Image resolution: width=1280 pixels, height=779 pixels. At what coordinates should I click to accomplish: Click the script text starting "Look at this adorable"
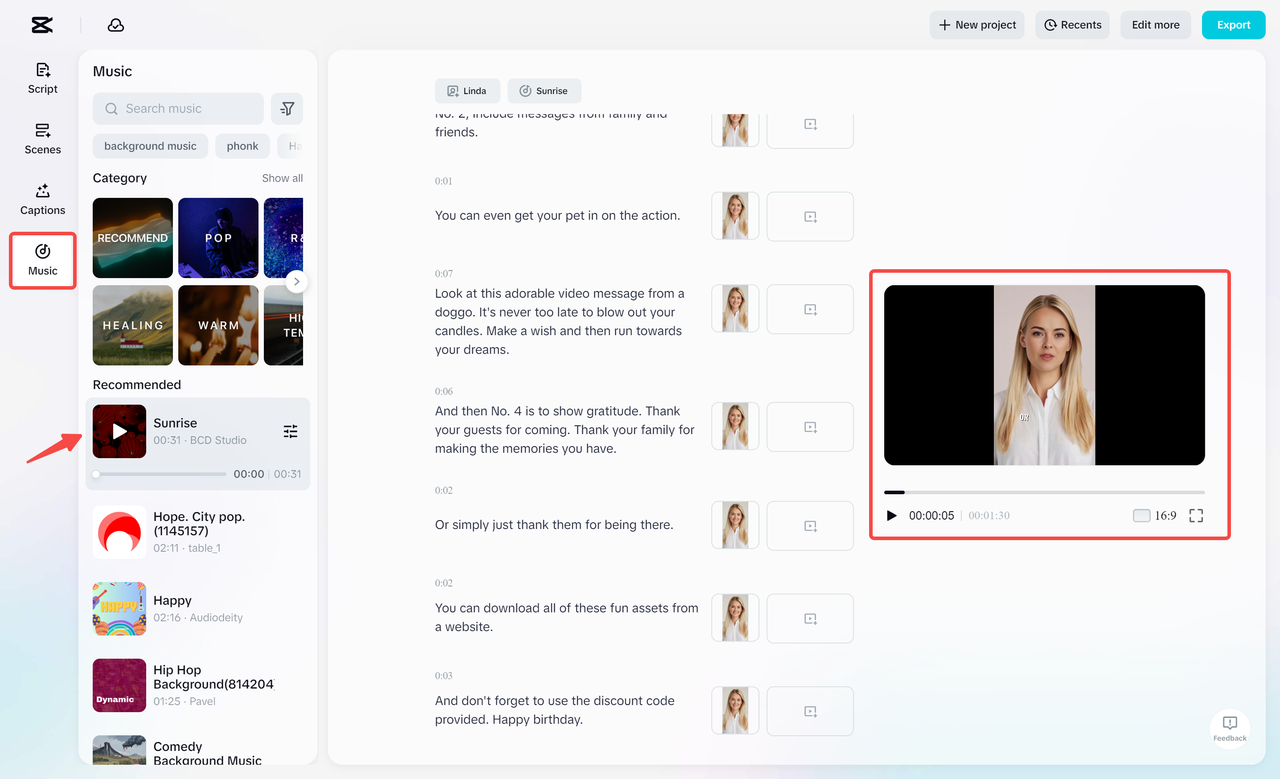tap(560, 322)
